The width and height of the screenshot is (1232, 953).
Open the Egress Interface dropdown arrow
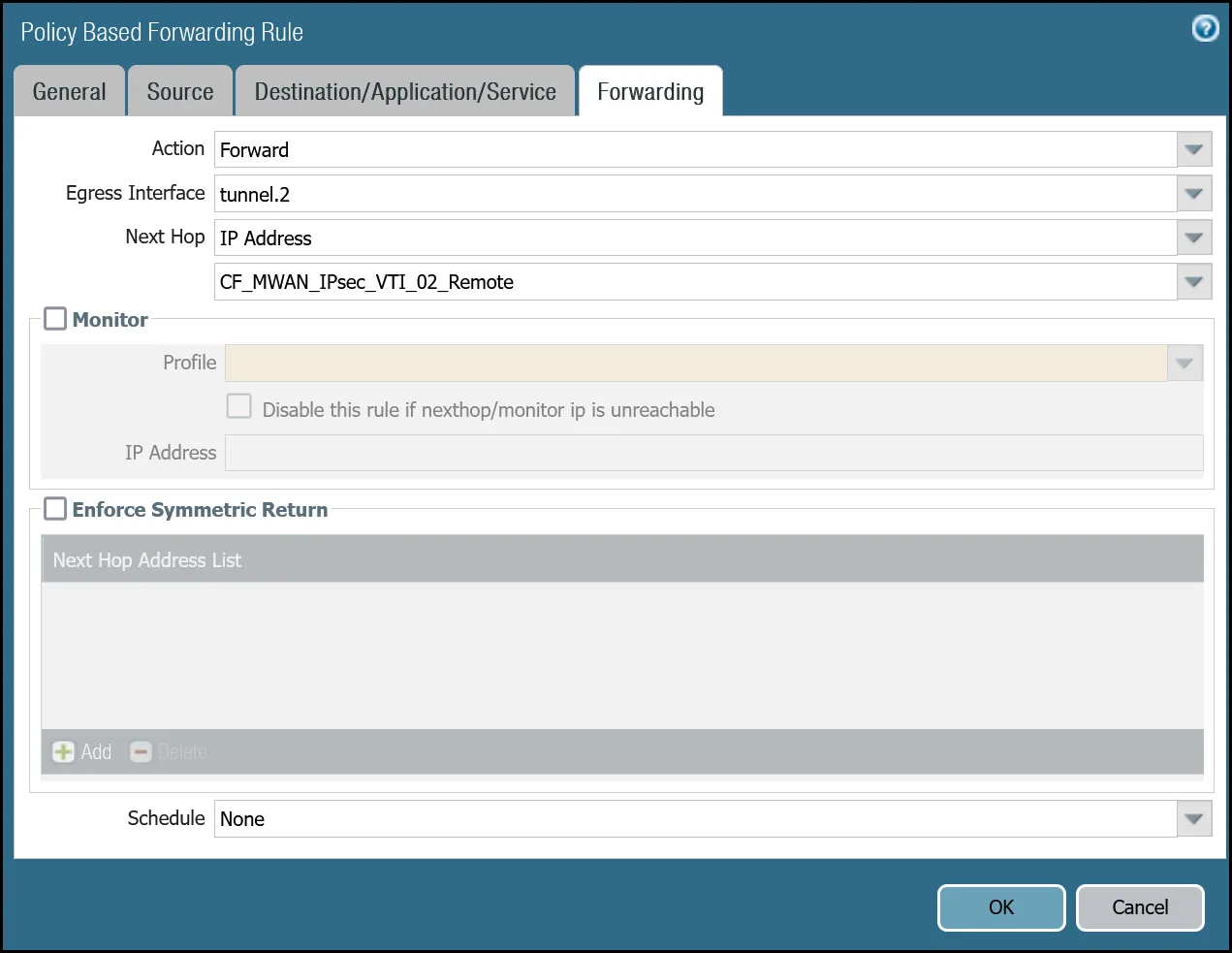click(1193, 193)
